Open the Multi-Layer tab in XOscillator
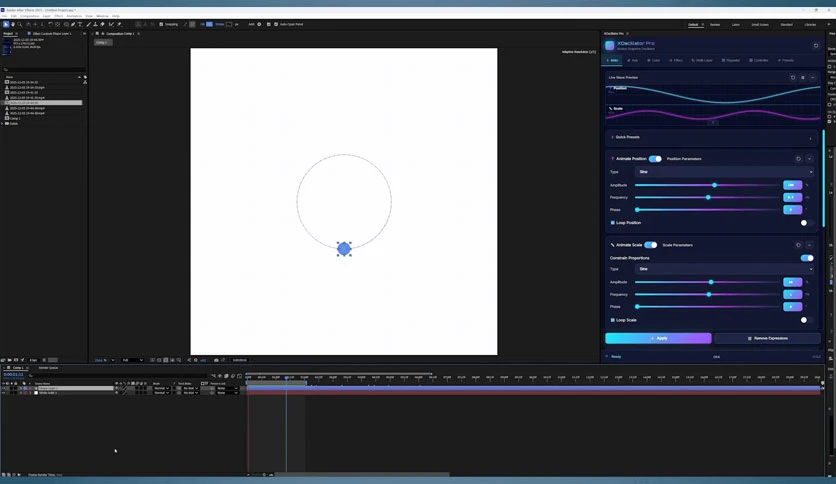Image resolution: width=836 pixels, height=484 pixels. coord(702,60)
